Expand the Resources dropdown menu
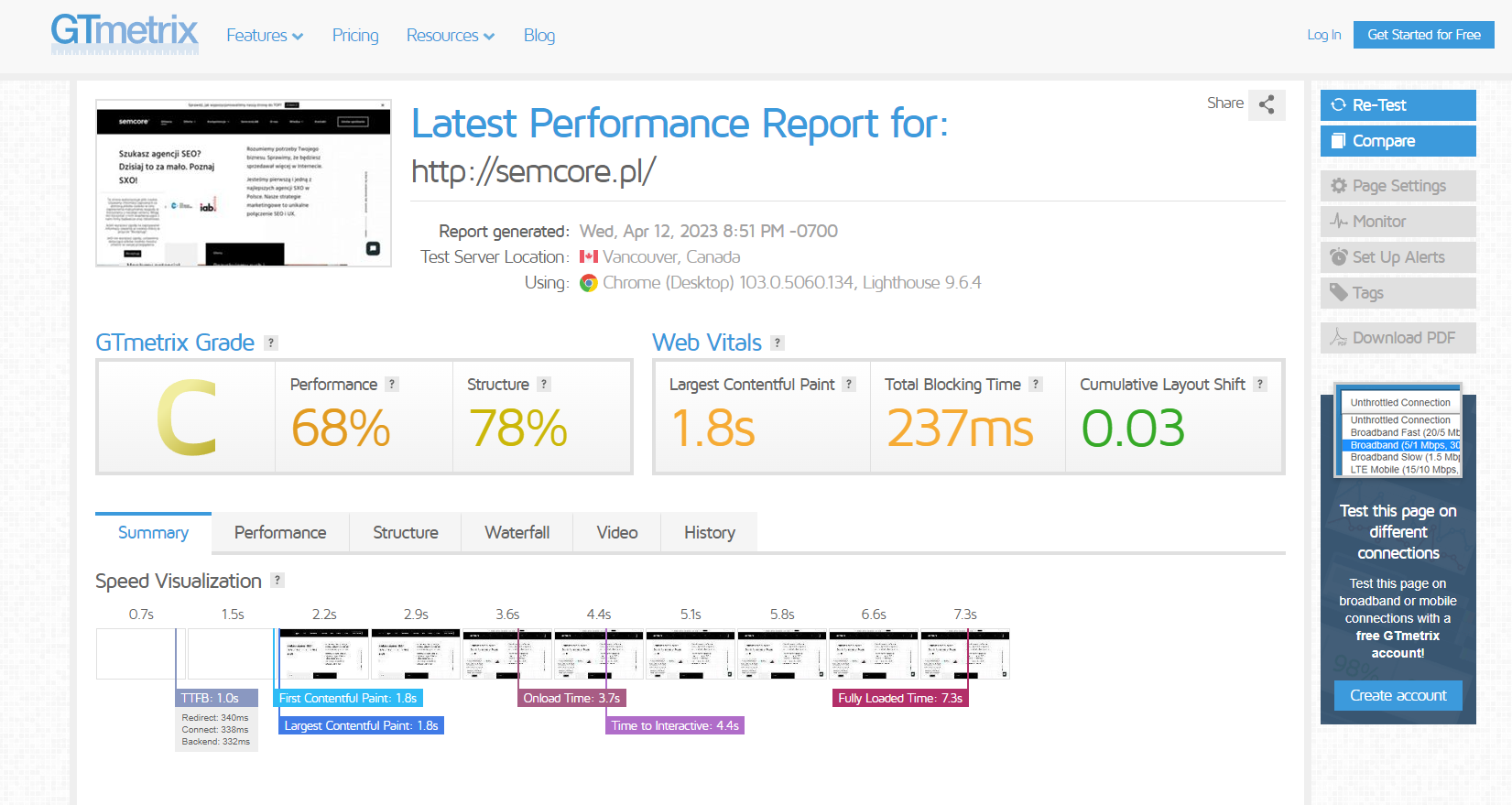The image size is (1512, 805). click(x=451, y=35)
